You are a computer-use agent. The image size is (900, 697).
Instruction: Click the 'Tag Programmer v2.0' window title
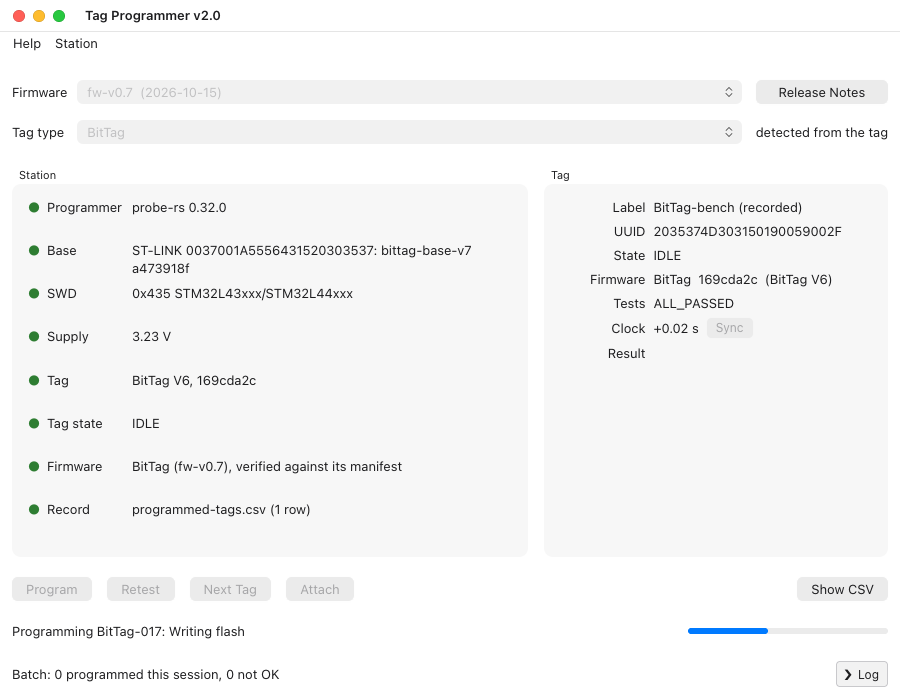153,16
